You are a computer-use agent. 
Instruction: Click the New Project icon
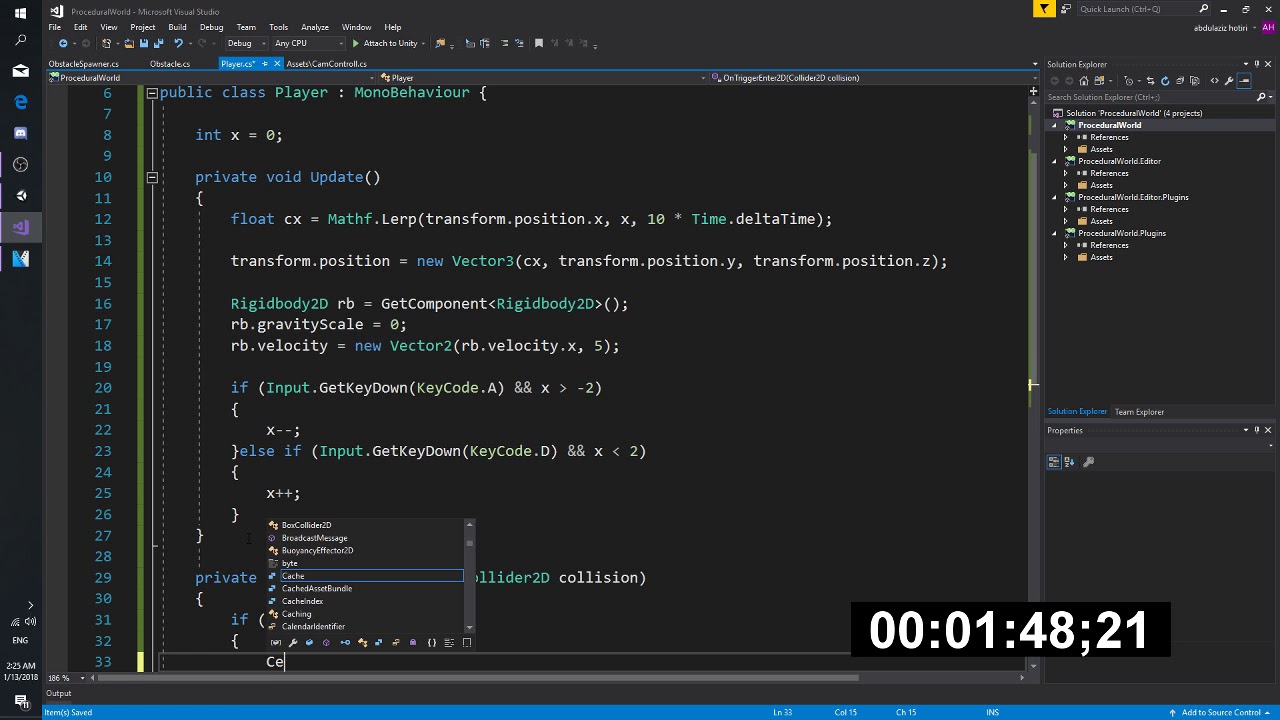tap(105, 43)
